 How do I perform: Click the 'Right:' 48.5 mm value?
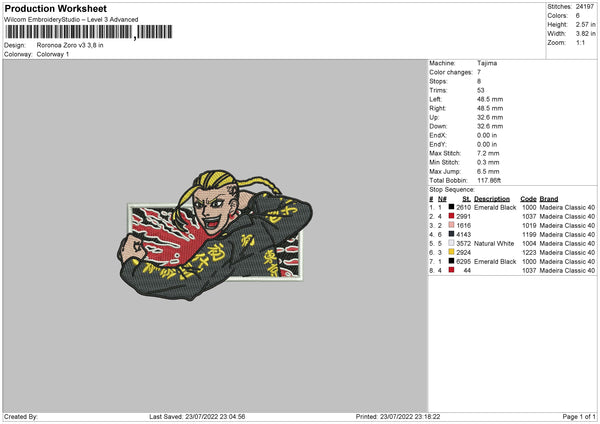pyautogui.click(x=490, y=108)
